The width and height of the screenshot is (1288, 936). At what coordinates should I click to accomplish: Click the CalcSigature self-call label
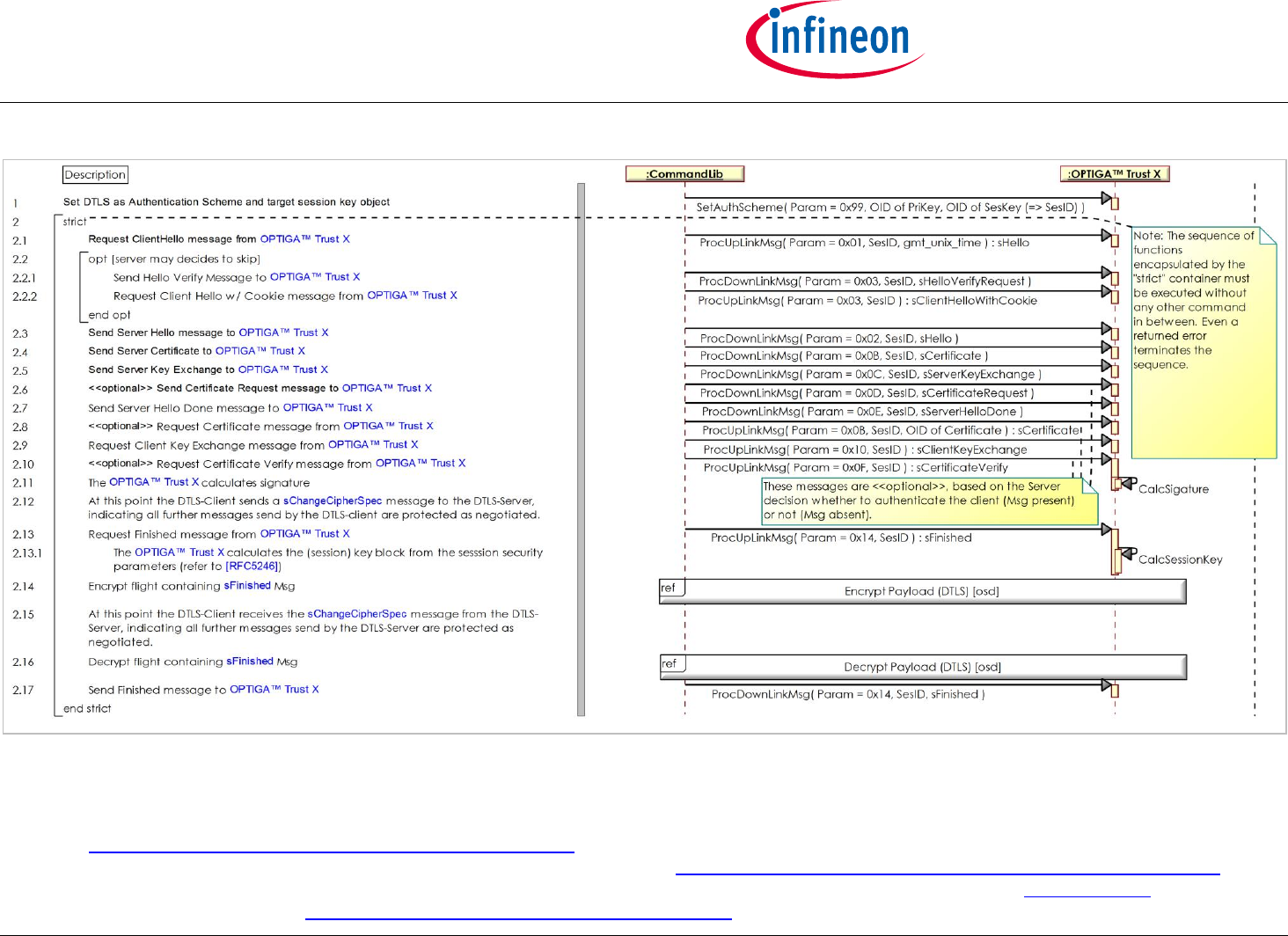coord(1174,489)
